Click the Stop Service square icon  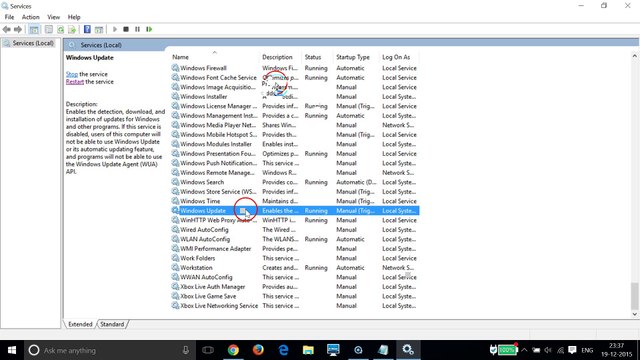click(x=126, y=29)
